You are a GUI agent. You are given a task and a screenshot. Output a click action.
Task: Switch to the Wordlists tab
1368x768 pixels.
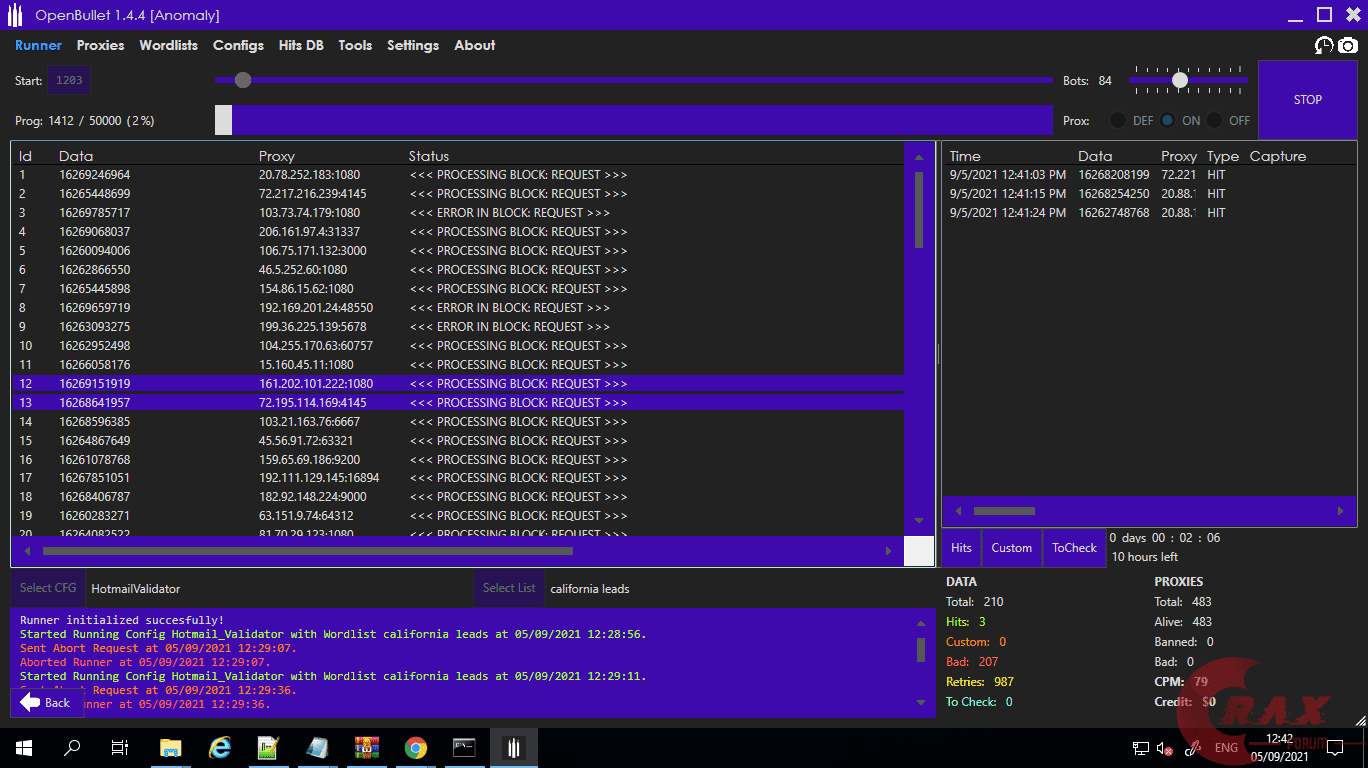point(168,45)
